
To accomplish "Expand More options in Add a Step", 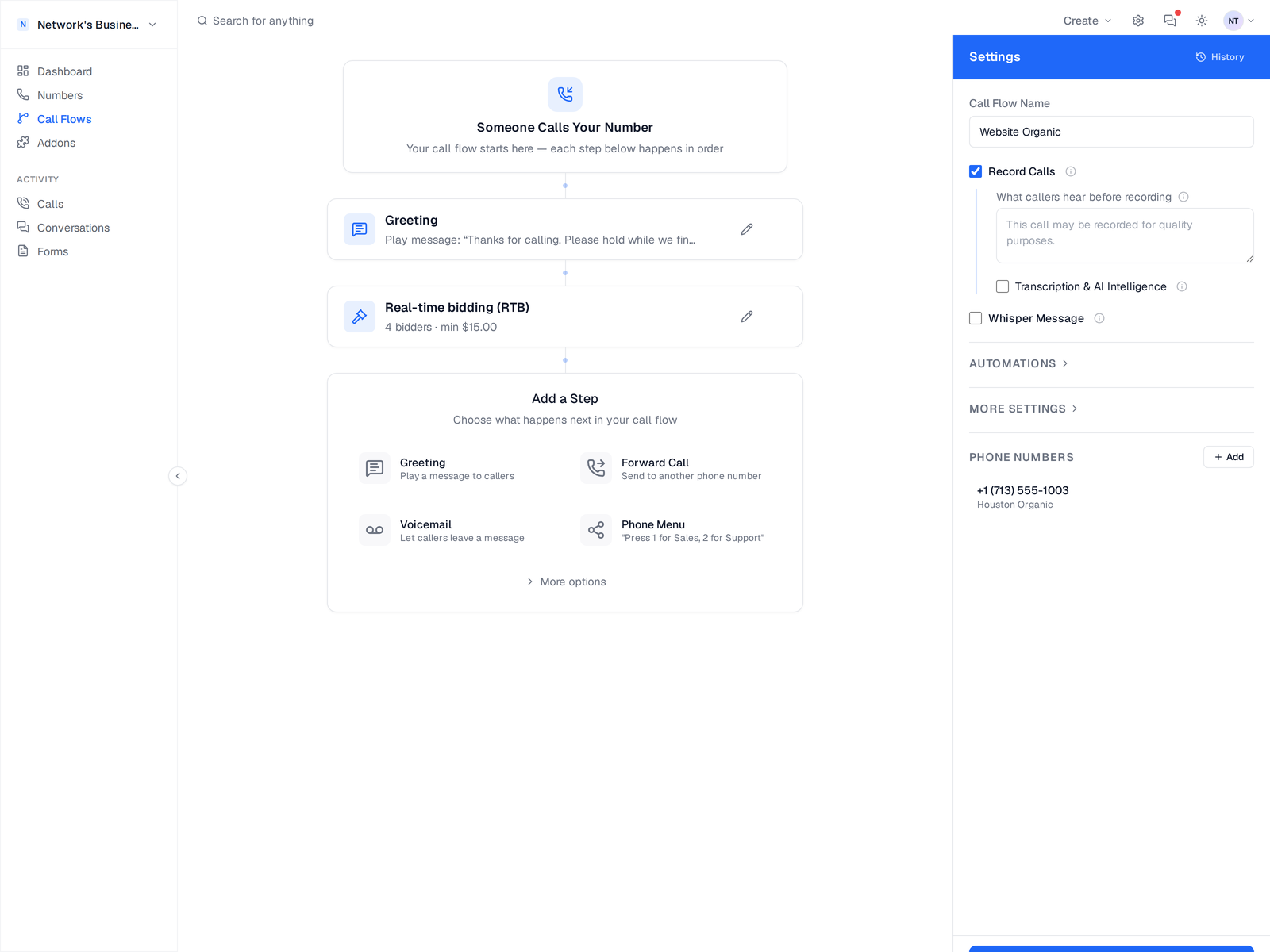I will click(565, 582).
